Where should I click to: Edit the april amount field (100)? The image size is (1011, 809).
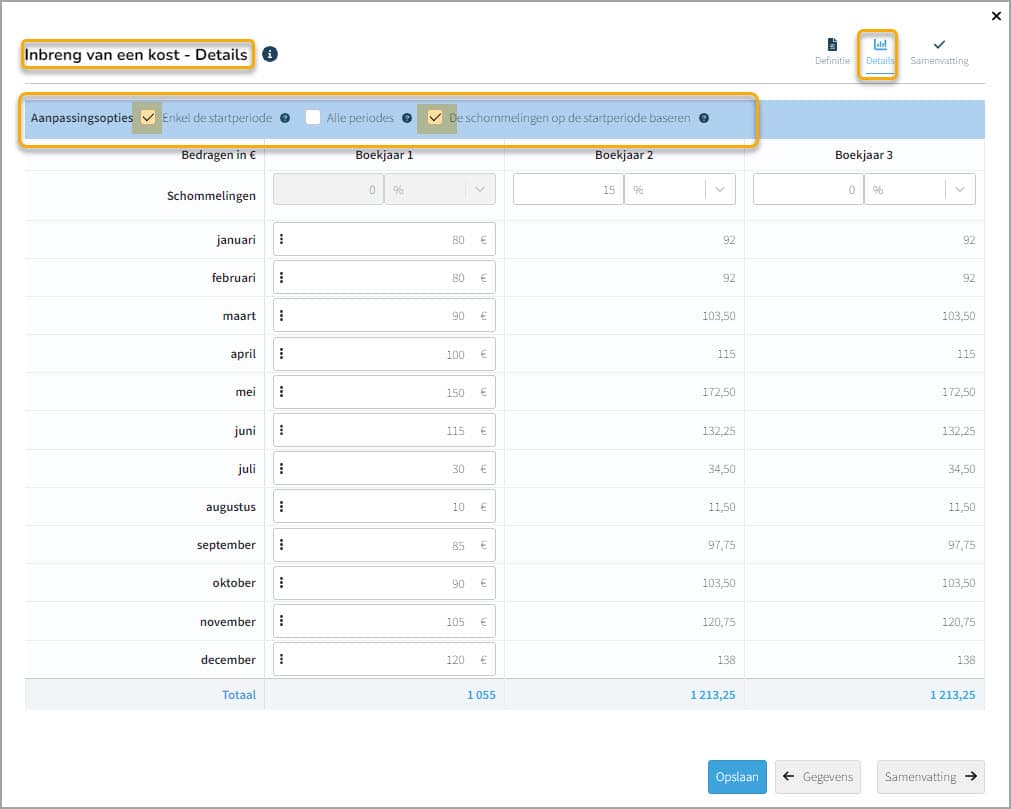[384, 353]
